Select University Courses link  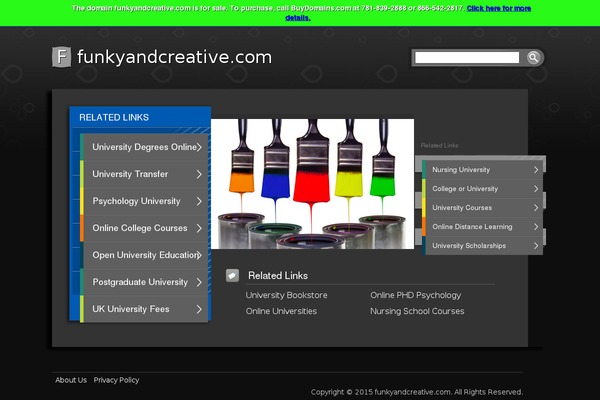coord(462,208)
